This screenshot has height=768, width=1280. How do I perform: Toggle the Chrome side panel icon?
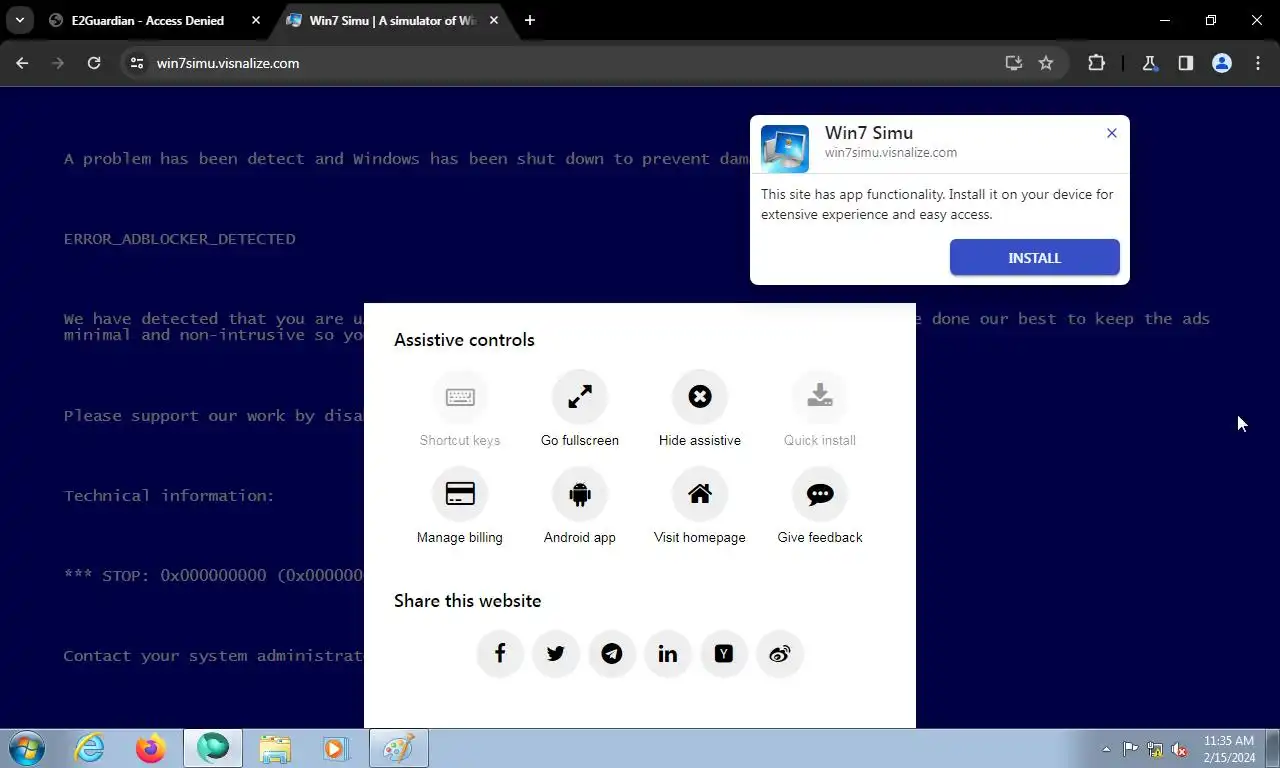(x=1186, y=63)
